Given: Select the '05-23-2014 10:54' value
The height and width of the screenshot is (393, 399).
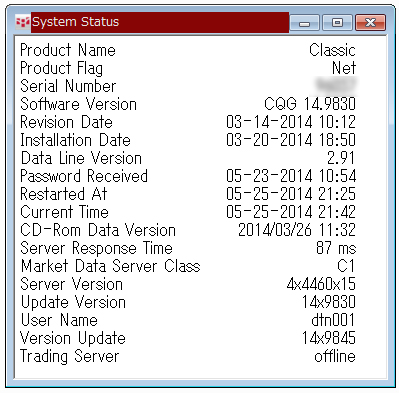Looking at the screenshot, I should [x=291, y=176].
